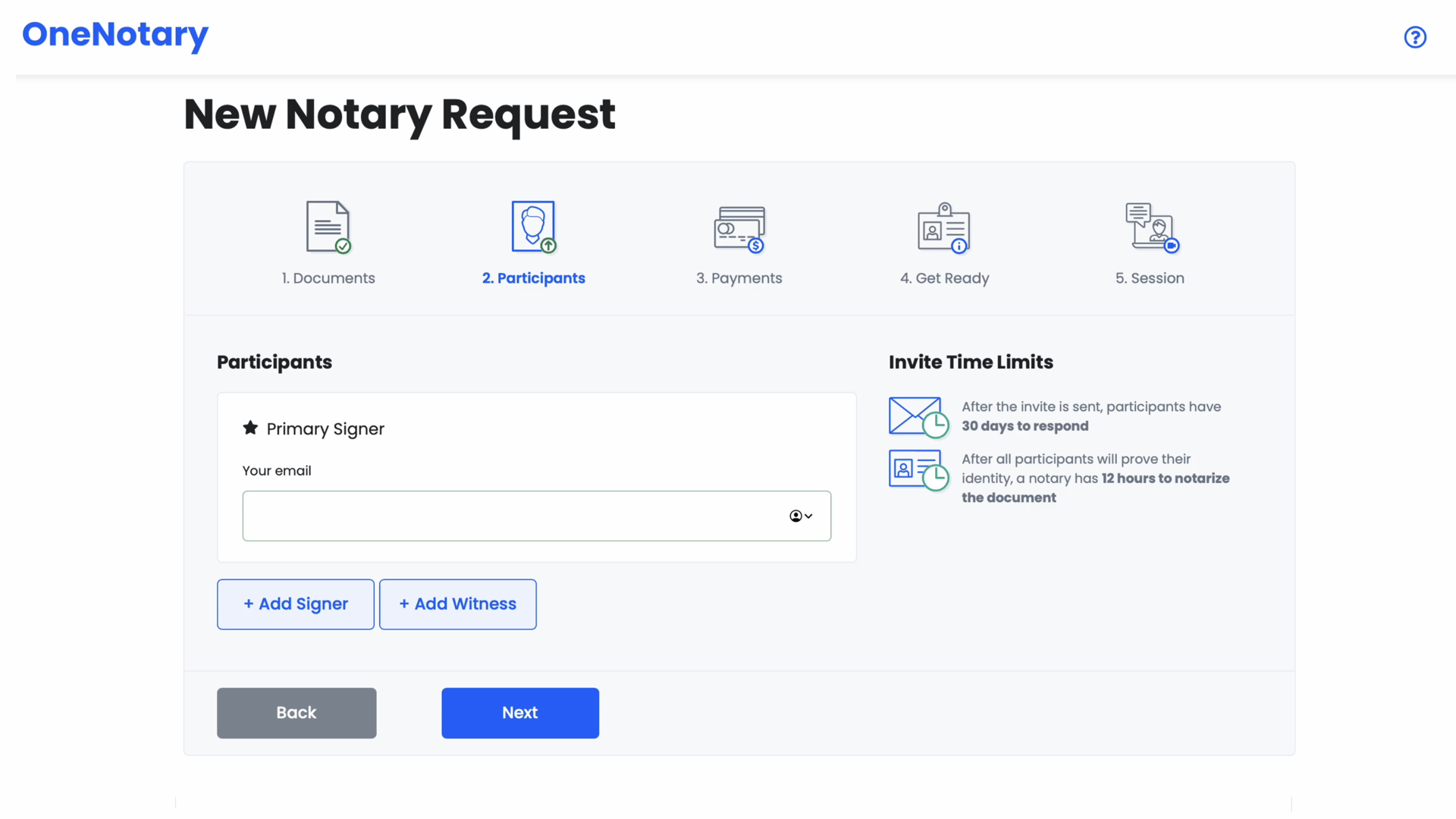The height and width of the screenshot is (819, 1456).
Task: Focus the Your email input field
Action: (x=508, y=516)
